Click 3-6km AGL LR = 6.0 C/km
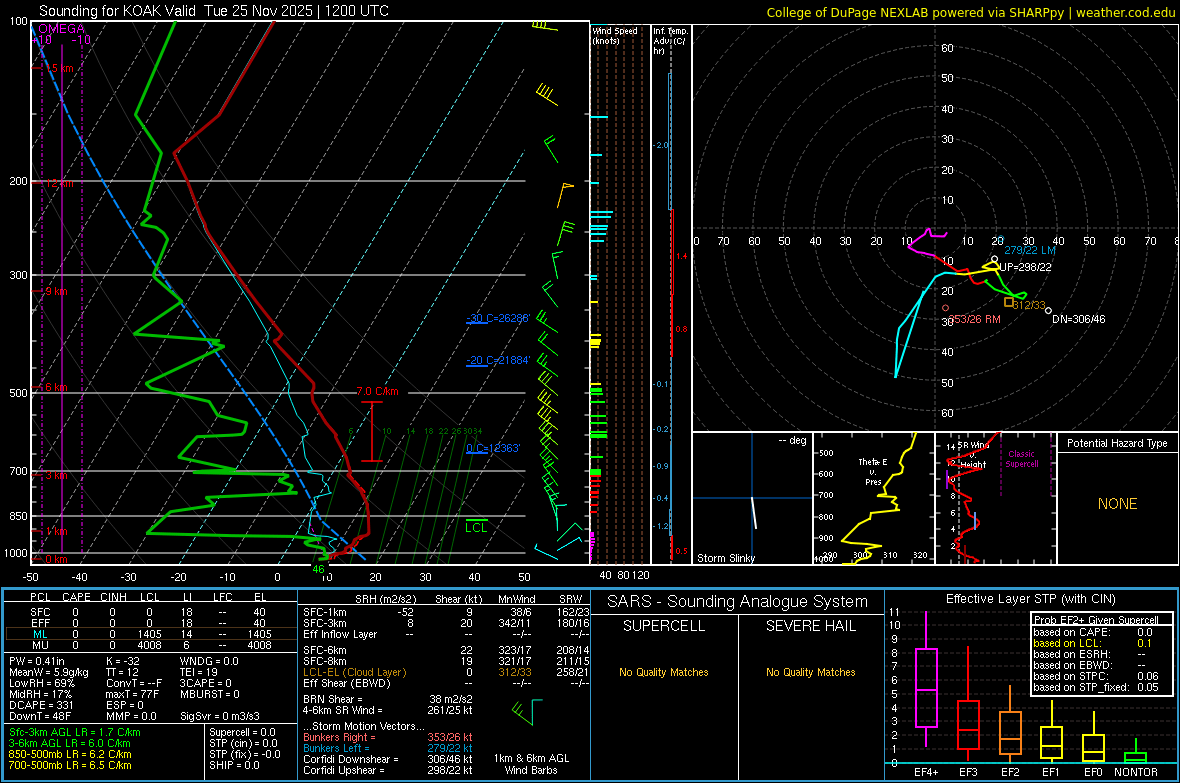This screenshot has width=1180, height=783. (x=70, y=743)
